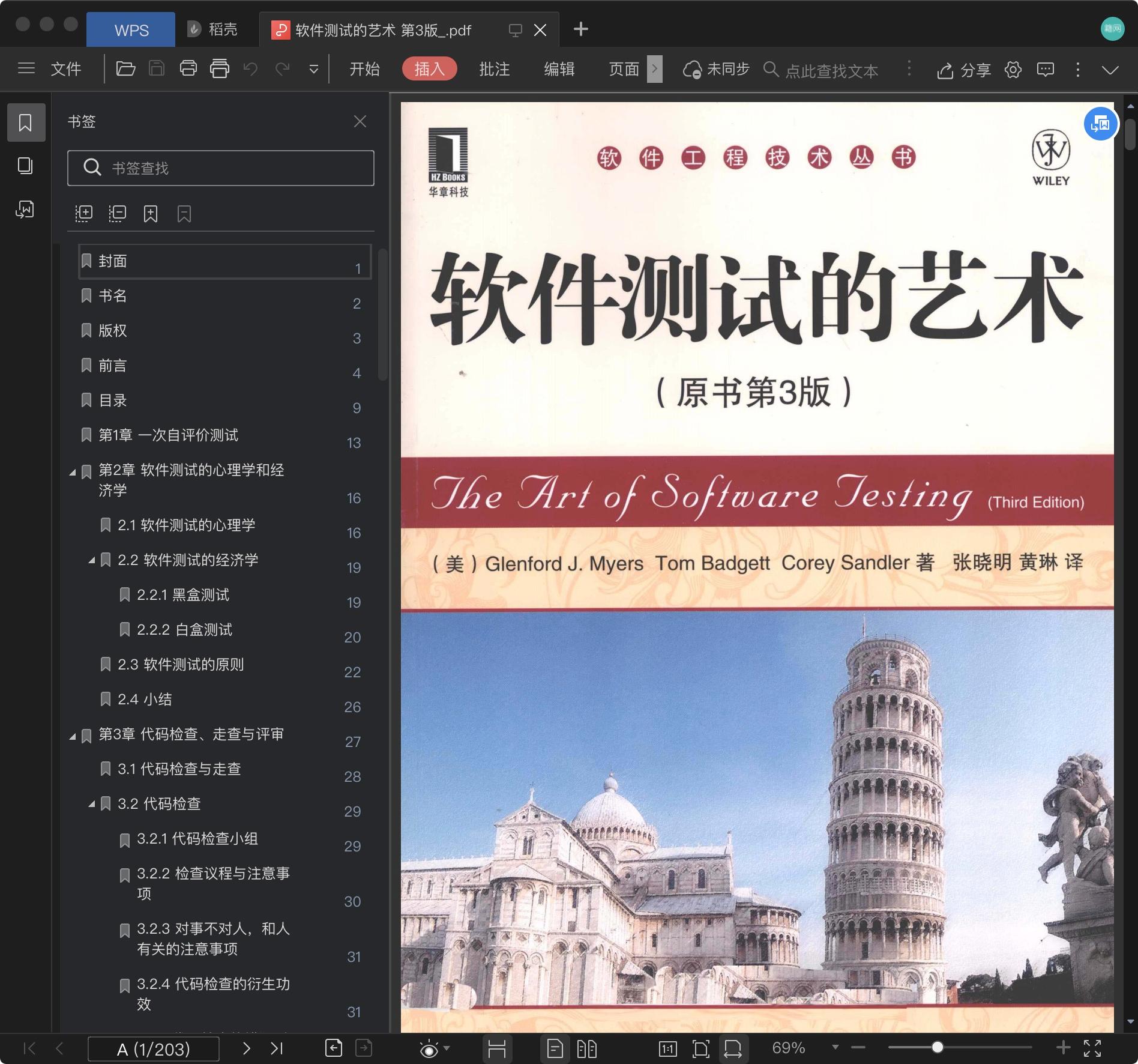1138x1064 pixels.
Task: Select single page view
Action: 555,1048
